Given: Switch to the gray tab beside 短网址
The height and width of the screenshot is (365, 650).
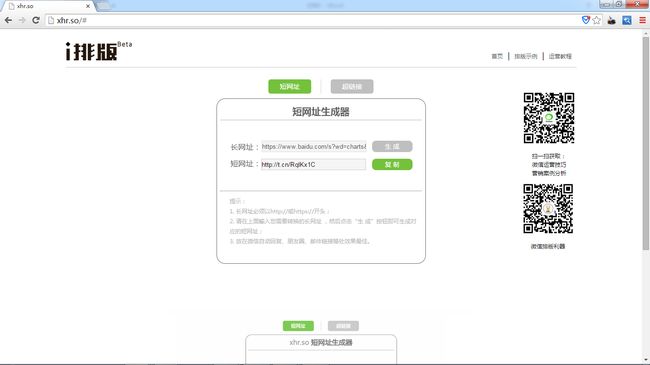Looking at the screenshot, I should tap(352, 86).
